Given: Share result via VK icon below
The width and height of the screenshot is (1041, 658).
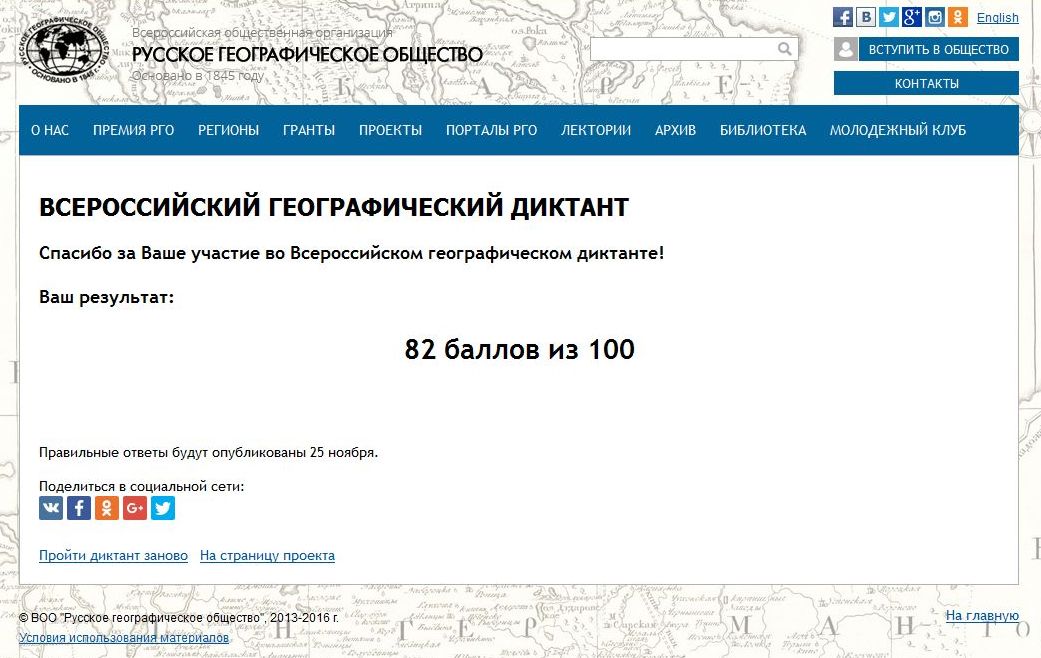Looking at the screenshot, I should 51,508.
